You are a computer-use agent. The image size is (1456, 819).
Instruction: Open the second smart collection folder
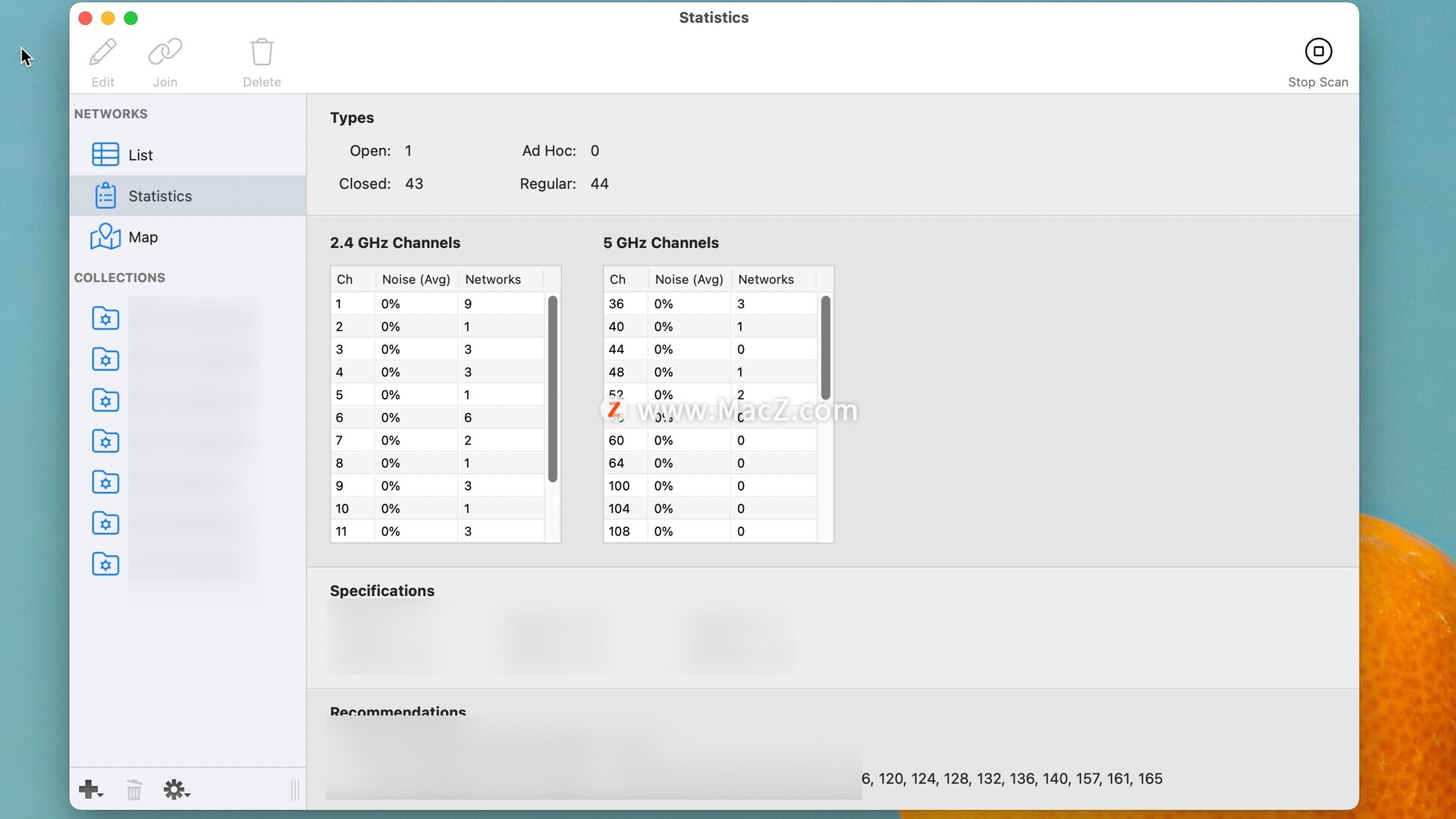pos(105,359)
